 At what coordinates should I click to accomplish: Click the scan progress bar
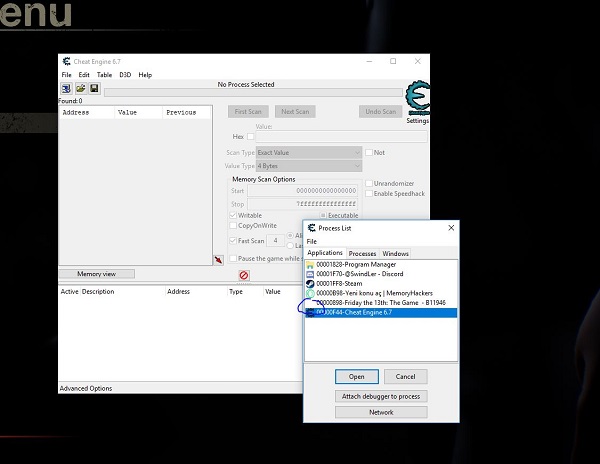[253, 93]
